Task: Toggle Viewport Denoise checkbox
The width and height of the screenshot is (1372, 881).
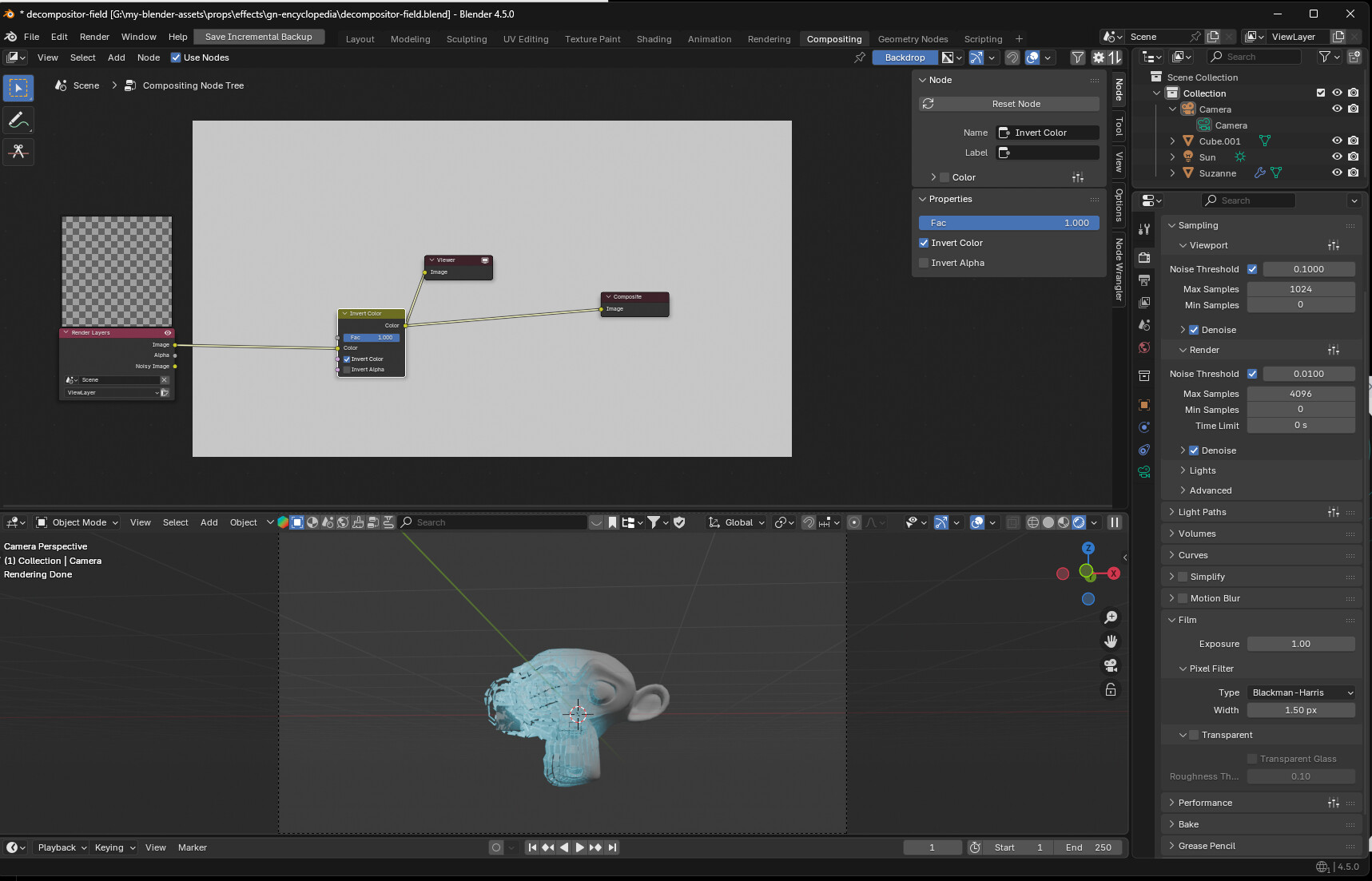Action: tap(1194, 330)
